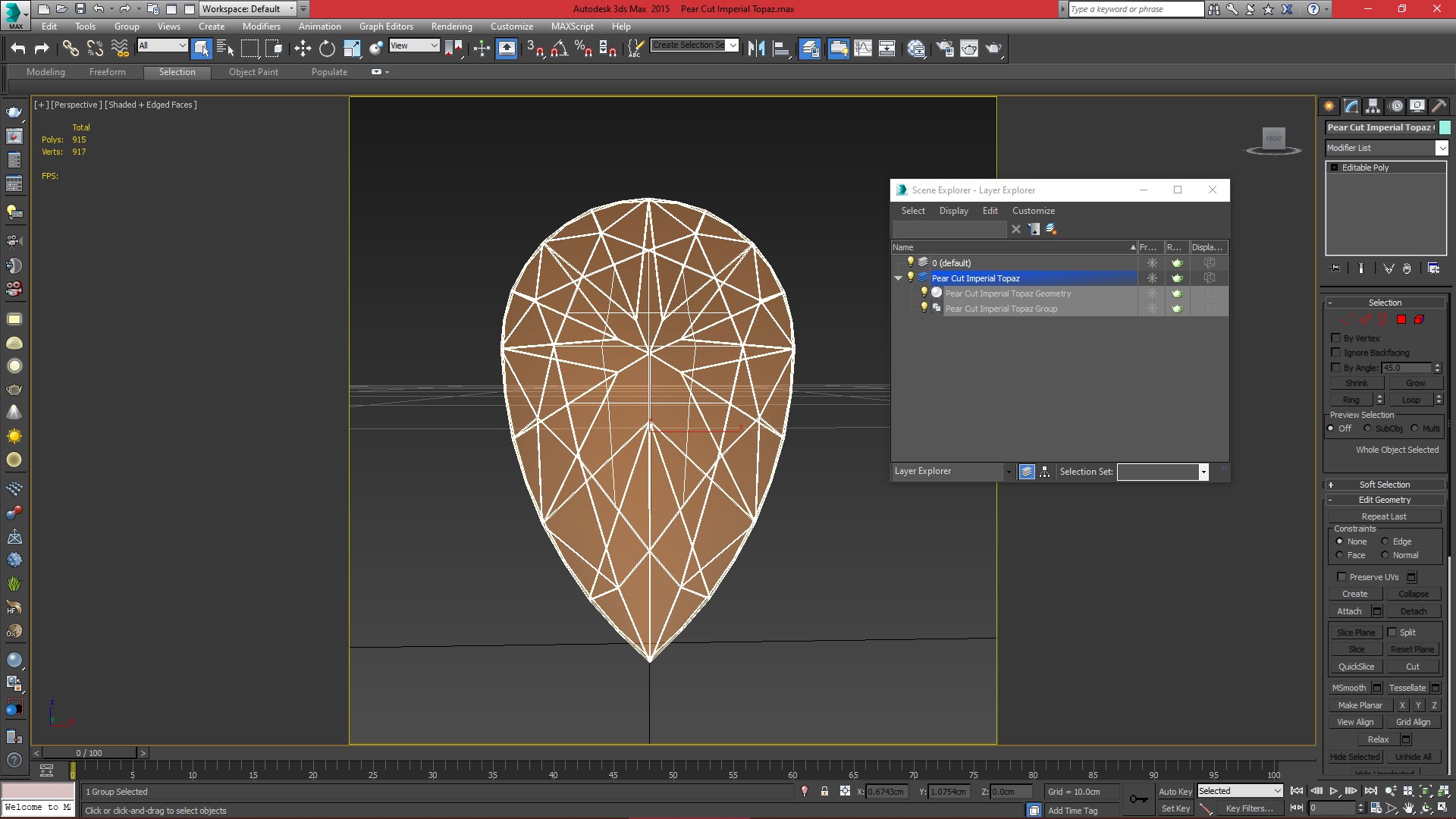This screenshot has height=819, width=1456.
Task: Click the time slider showing 0 / 100
Action: click(89, 753)
